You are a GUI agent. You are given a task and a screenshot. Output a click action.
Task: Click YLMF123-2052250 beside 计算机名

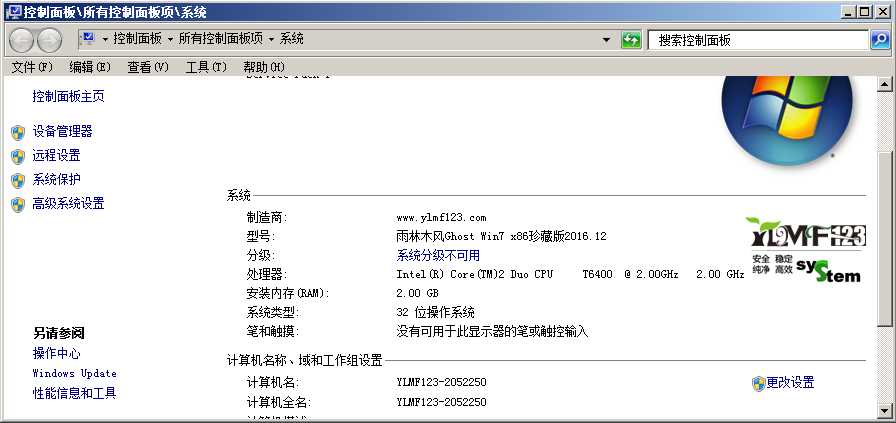(x=441, y=383)
